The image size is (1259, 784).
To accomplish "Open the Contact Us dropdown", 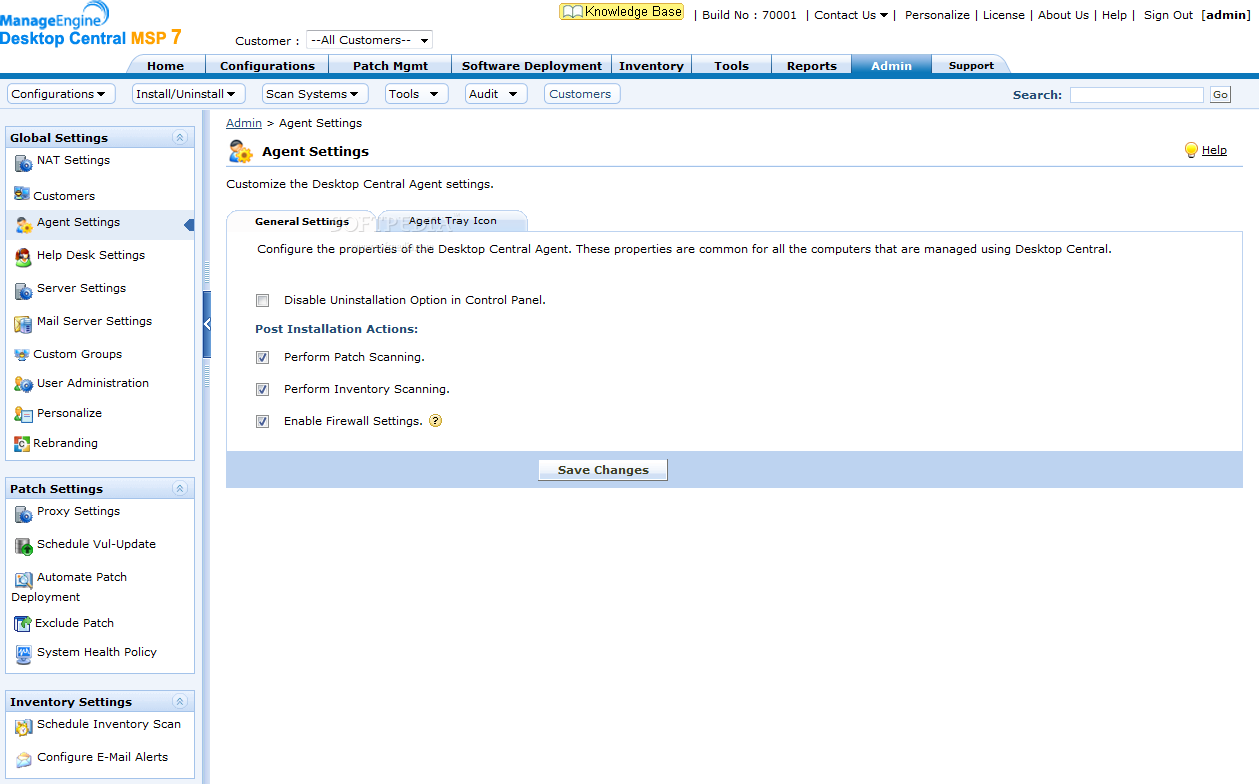I will click(851, 15).
